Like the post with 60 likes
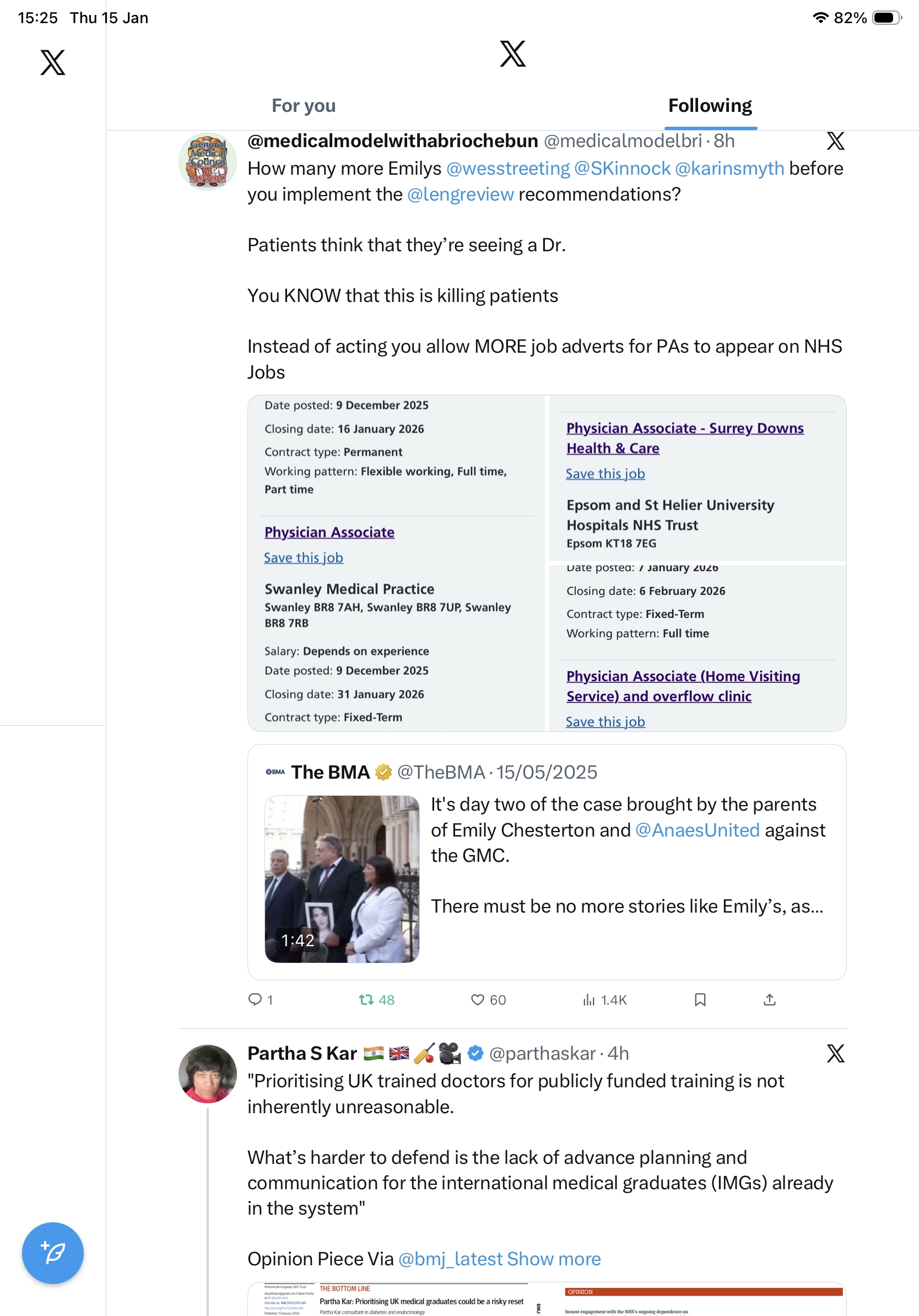This screenshot has width=919, height=1316. pos(477,1000)
